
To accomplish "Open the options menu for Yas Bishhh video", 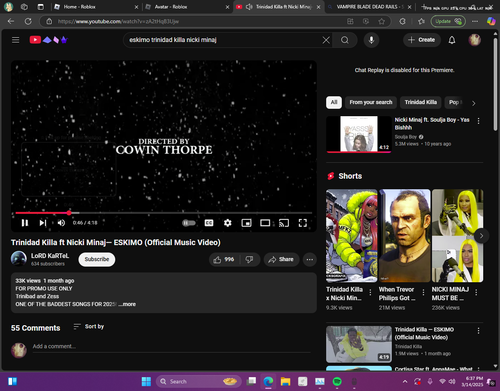I will click(478, 121).
